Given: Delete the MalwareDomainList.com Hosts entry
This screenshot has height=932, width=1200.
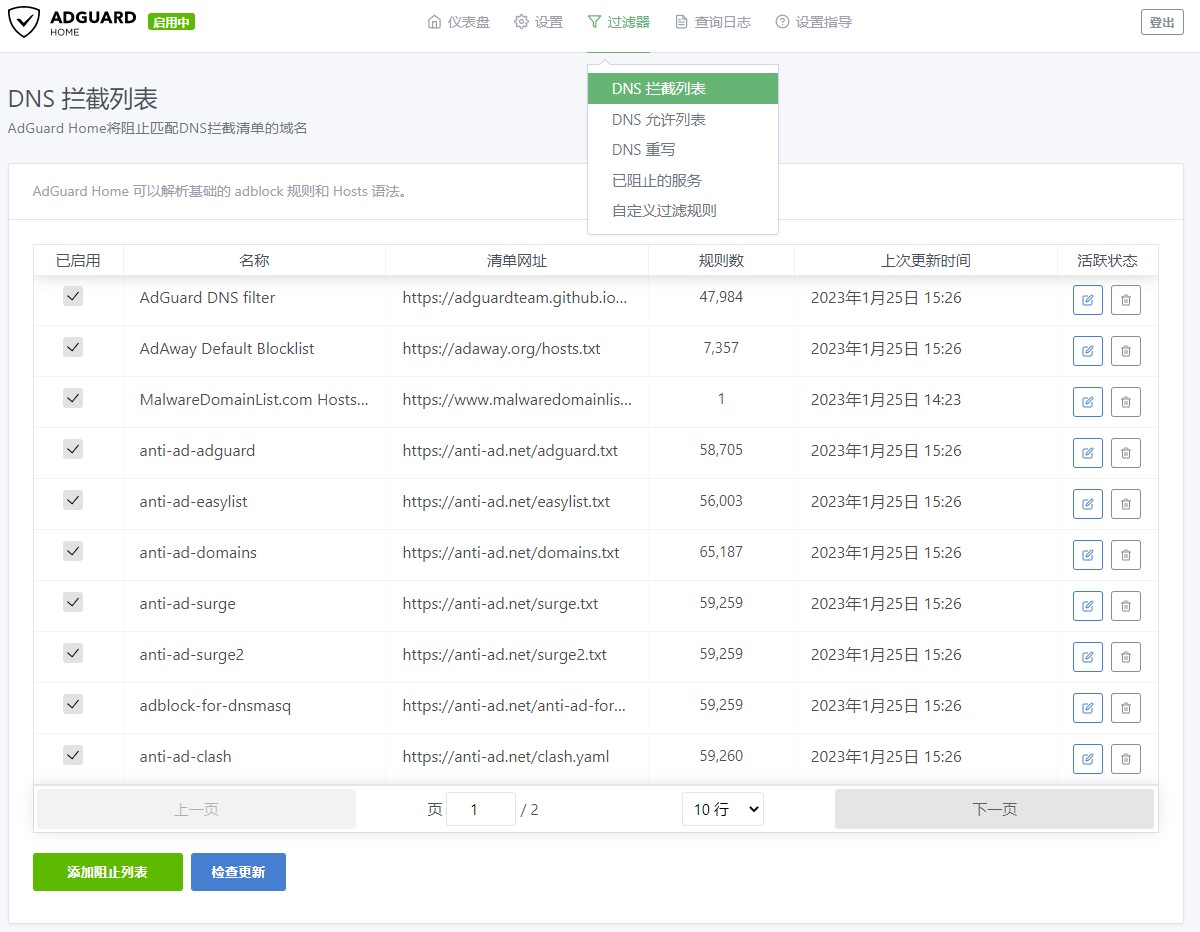Looking at the screenshot, I should point(1126,402).
